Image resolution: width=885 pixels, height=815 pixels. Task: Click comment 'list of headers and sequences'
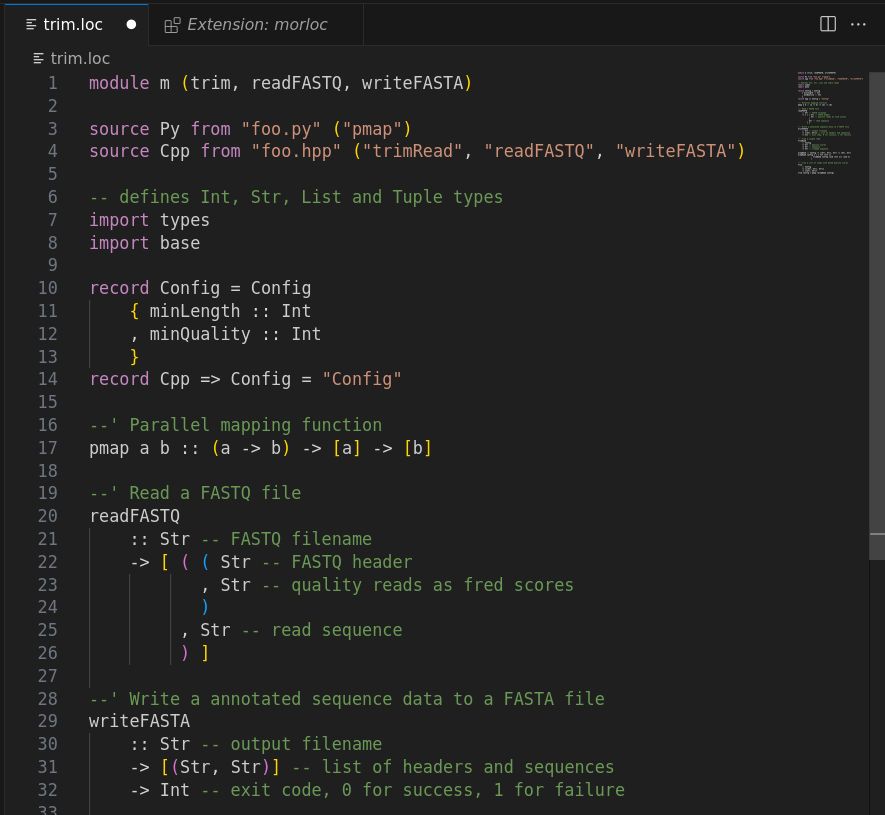[x=468, y=768]
